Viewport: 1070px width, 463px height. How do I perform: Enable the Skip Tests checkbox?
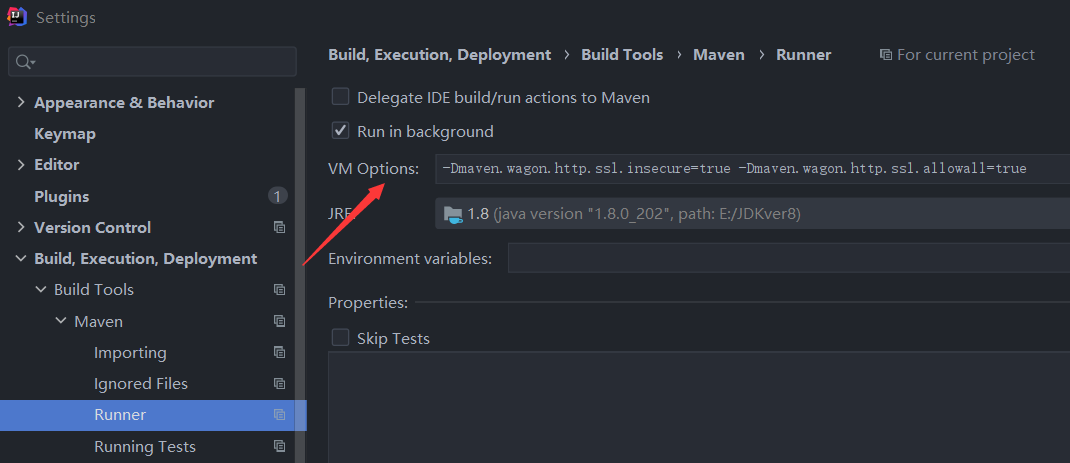[x=341, y=338]
